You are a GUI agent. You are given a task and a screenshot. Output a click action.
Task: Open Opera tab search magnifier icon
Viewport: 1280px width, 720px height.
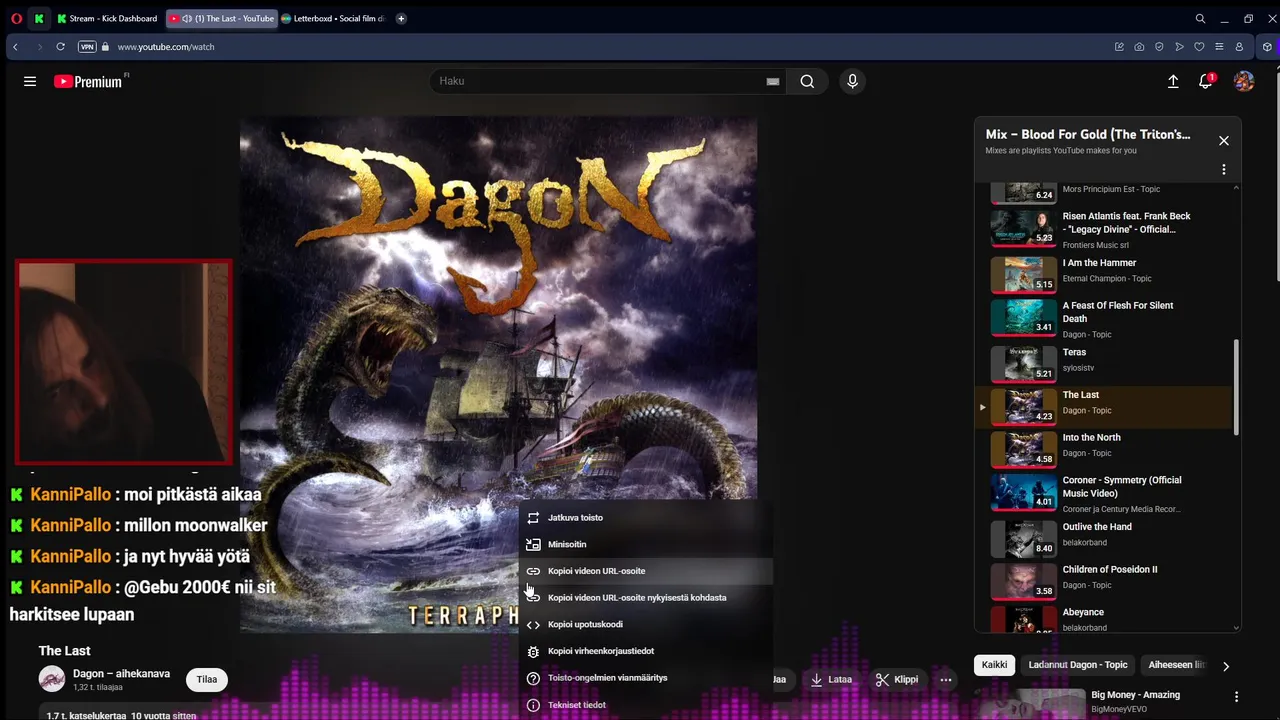[1200, 18]
